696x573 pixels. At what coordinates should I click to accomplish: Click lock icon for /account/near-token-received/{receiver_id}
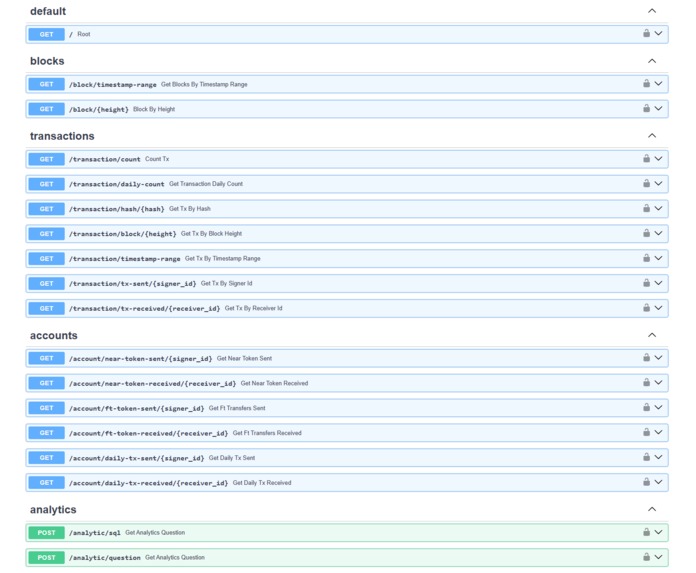click(x=646, y=383)
